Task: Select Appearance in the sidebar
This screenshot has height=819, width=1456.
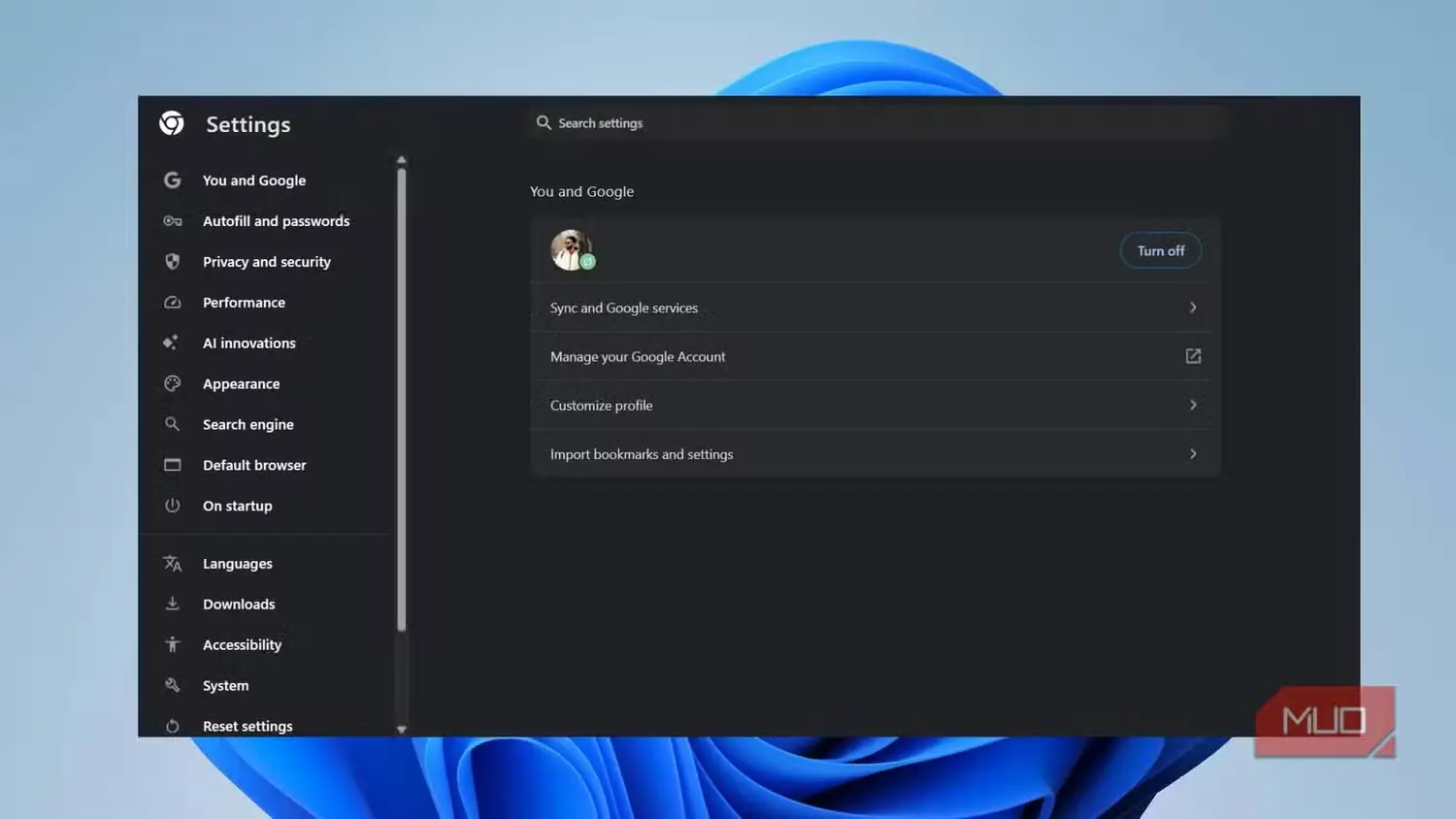Action: click(241, 384)
